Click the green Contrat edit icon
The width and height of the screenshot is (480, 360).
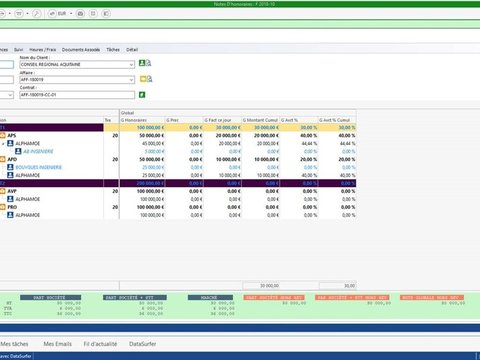pyautogui.click(x=142, y=95)
